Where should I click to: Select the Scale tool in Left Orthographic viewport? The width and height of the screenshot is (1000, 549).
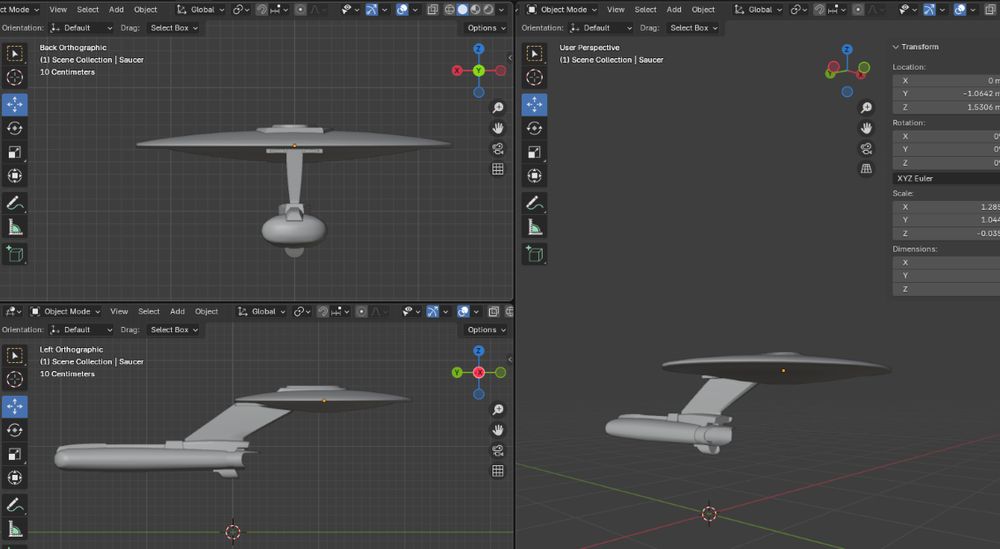[x=15, y=454]
